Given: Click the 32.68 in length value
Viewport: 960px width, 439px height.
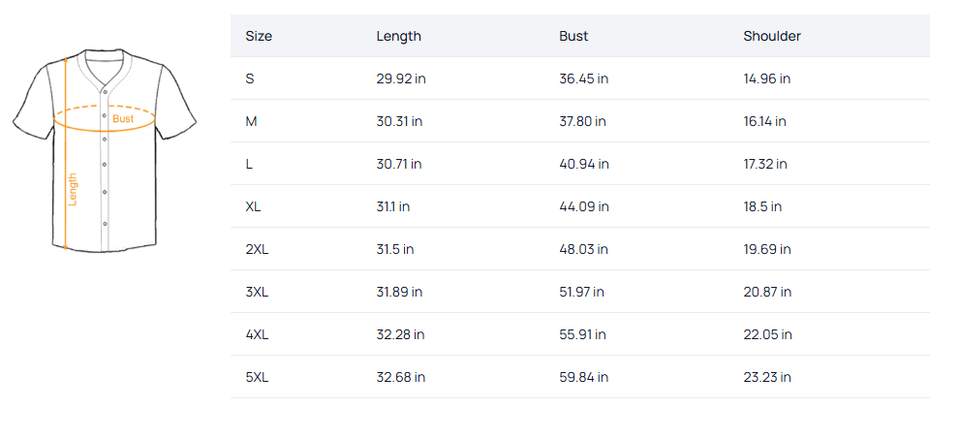Looking at the screenshot, I should pos(401,377).
